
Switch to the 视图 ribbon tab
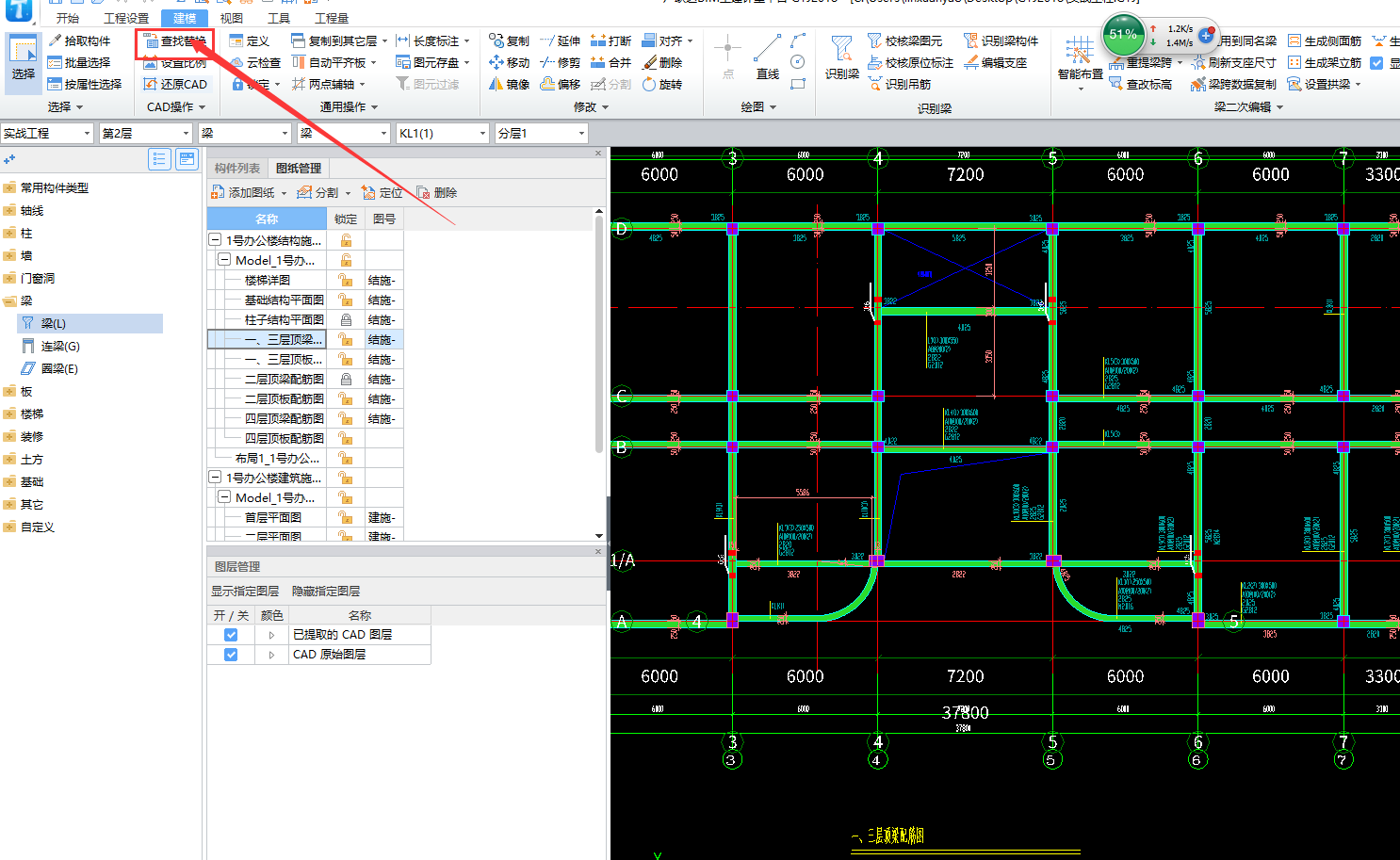pyautogui.click(x=232, y=18)
